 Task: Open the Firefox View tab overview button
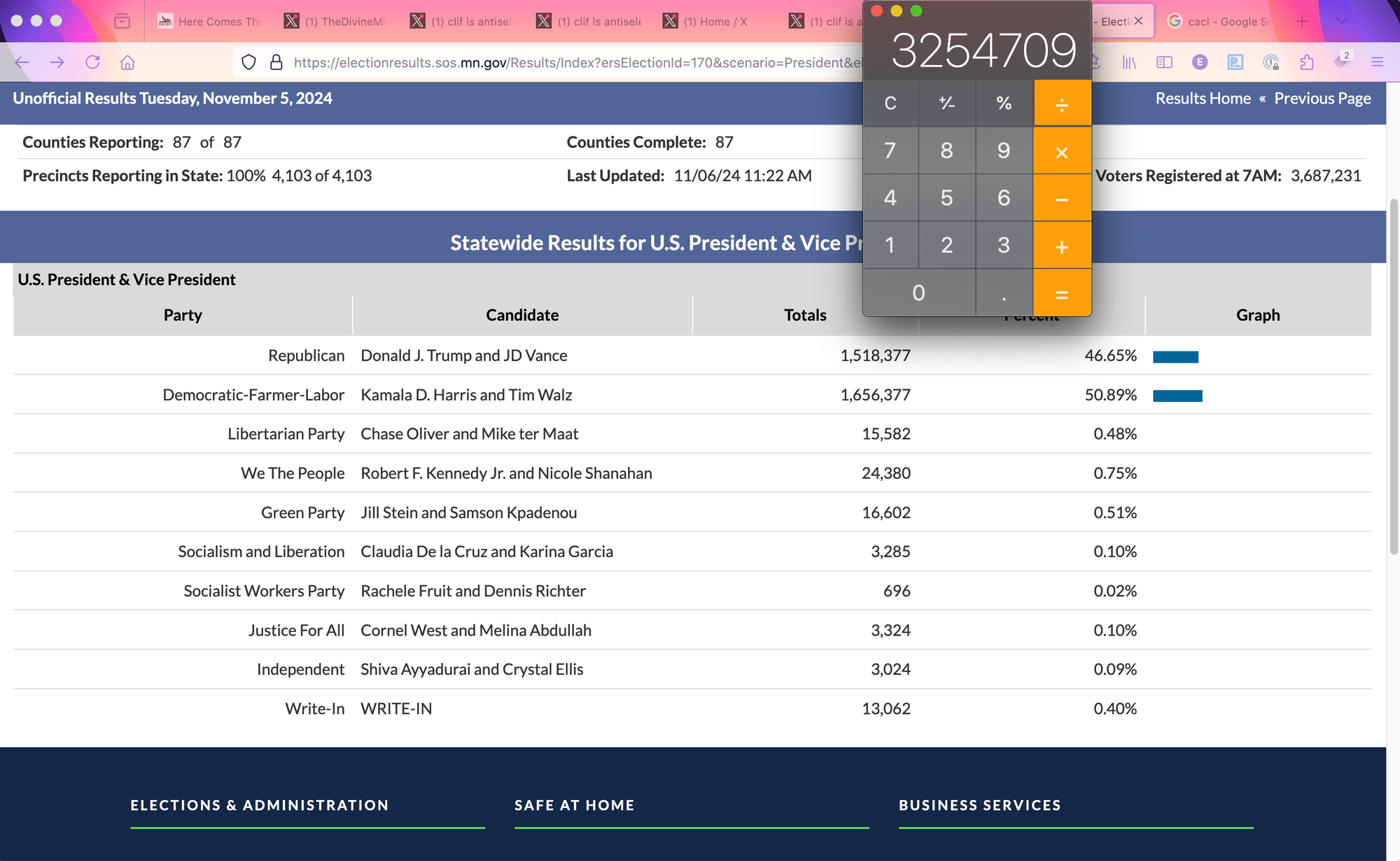(x=122, y=21)
